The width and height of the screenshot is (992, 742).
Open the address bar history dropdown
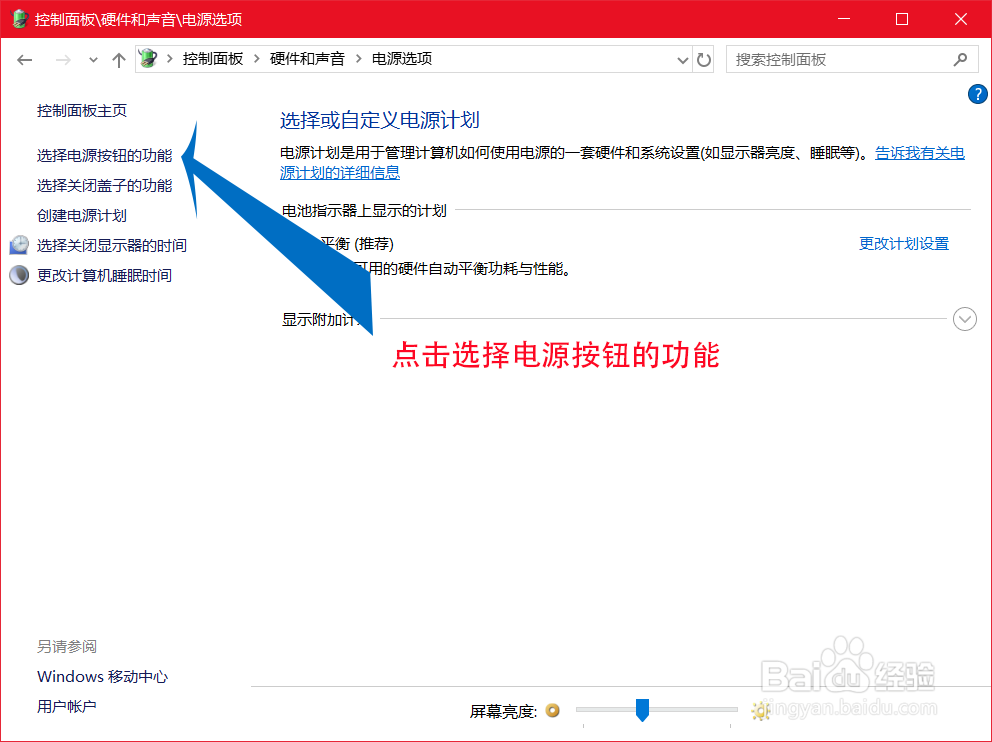pos(682,59)
